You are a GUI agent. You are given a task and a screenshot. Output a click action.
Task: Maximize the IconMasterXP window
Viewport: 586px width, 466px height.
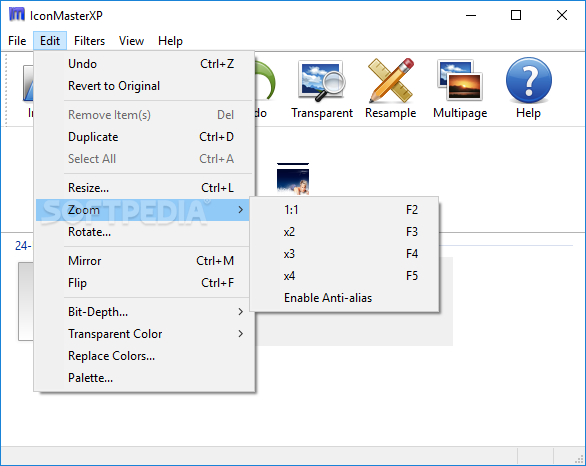click(516, 15)
